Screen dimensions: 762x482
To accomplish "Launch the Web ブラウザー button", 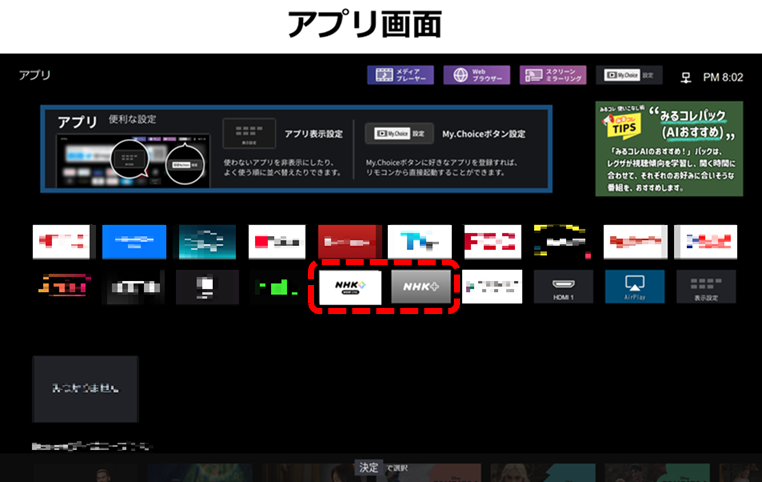I will click(477, 75).
